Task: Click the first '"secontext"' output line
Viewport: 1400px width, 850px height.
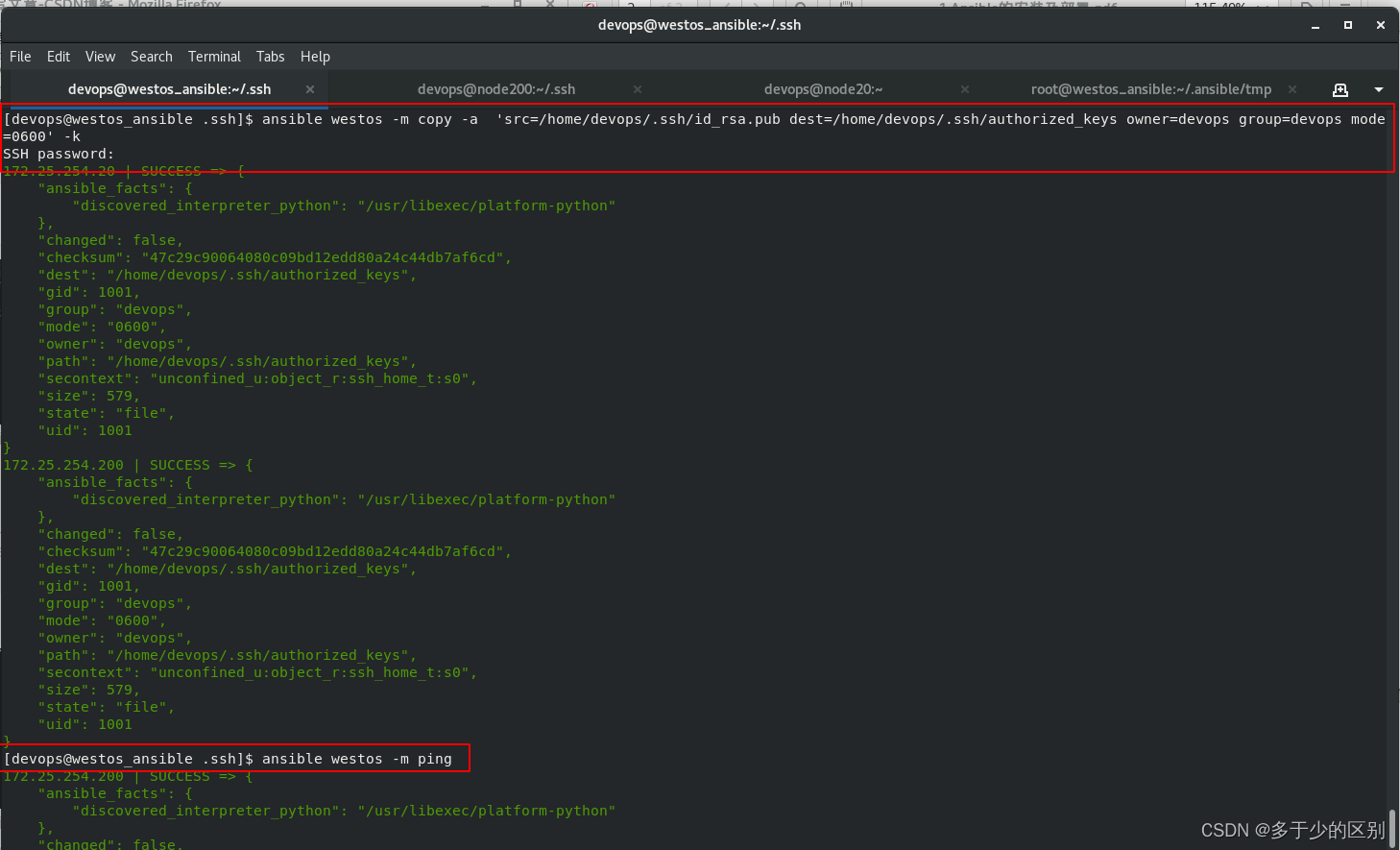Action: (x=257, y=378)
